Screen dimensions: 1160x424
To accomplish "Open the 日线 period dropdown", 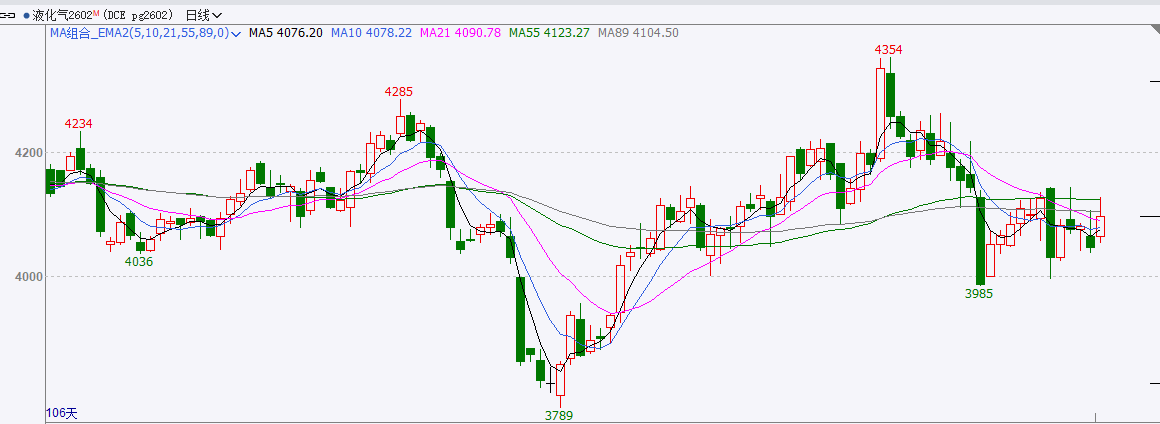I will [204, 16].
